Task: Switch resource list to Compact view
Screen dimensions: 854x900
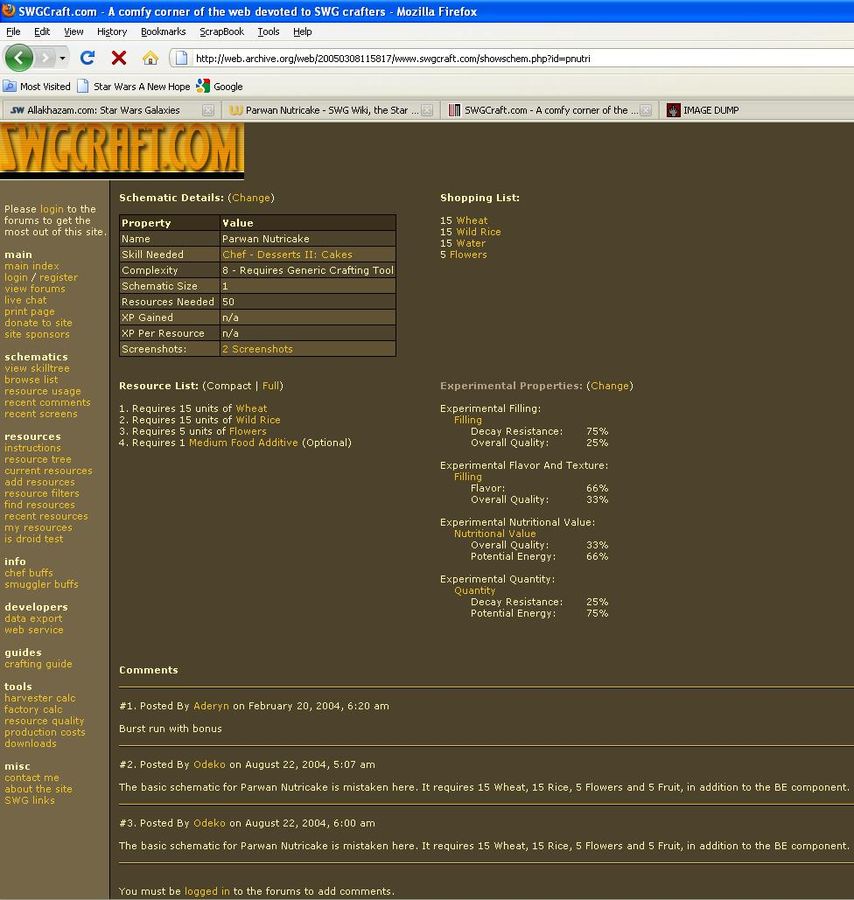Action: pos(230,386)
